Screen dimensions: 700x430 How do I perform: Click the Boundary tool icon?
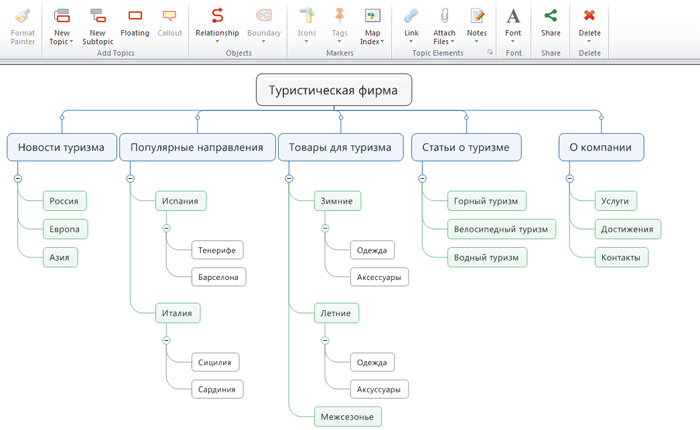264,16
